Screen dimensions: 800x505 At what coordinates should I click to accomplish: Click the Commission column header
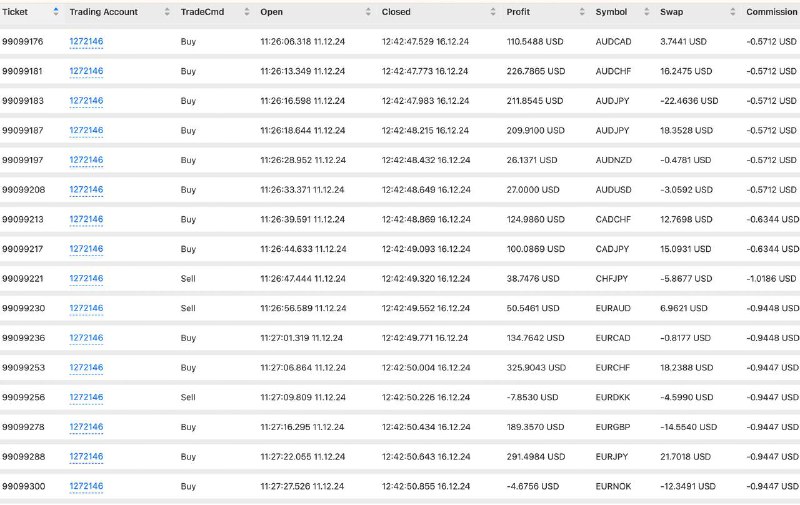771,12
